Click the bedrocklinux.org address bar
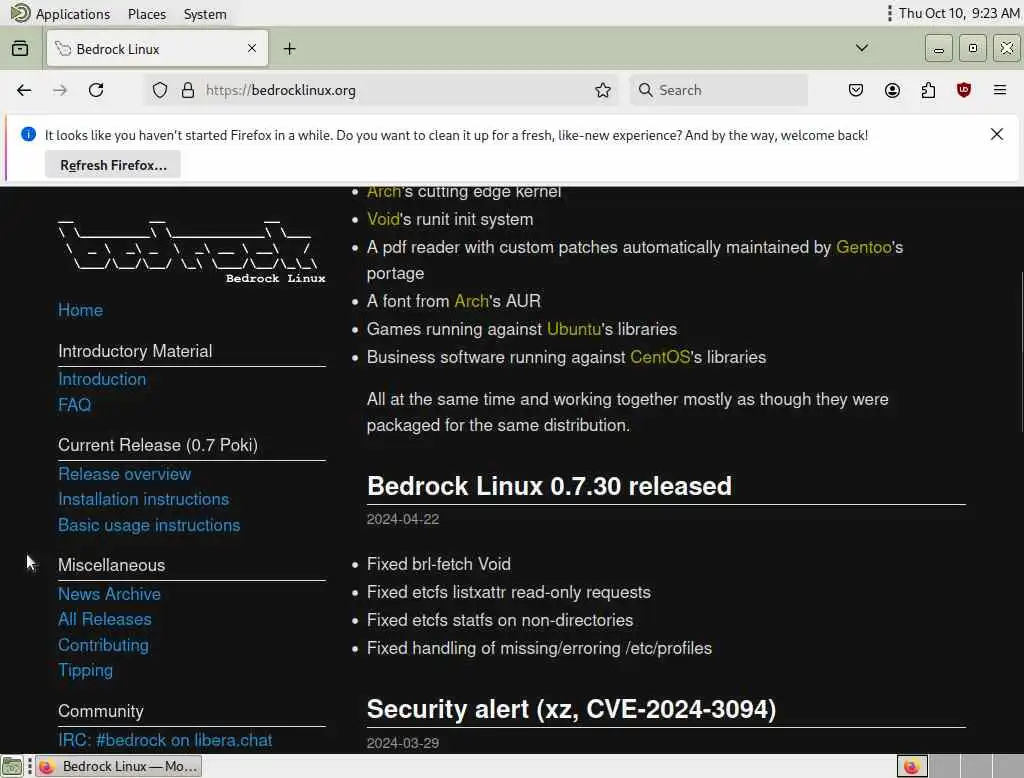 tap(379, 90)
